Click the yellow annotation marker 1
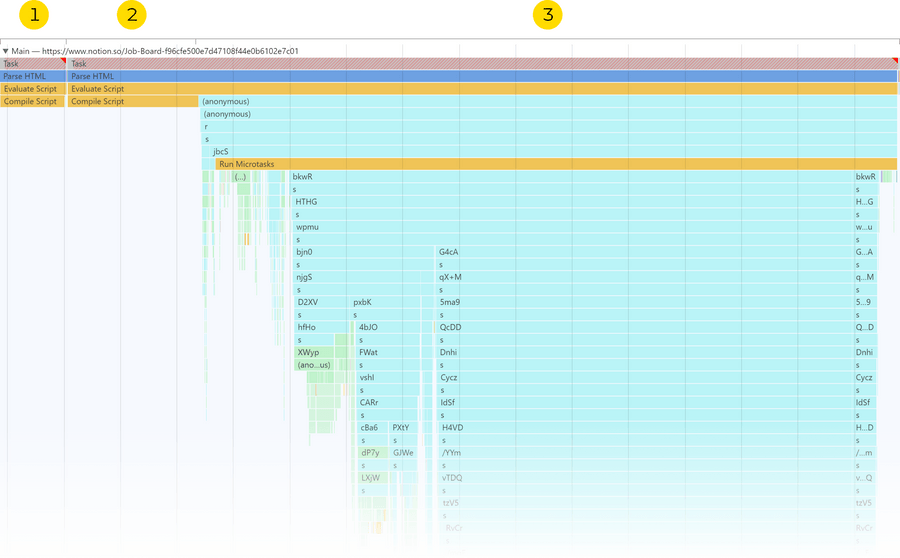900x558 pixels. click(33, 15)
